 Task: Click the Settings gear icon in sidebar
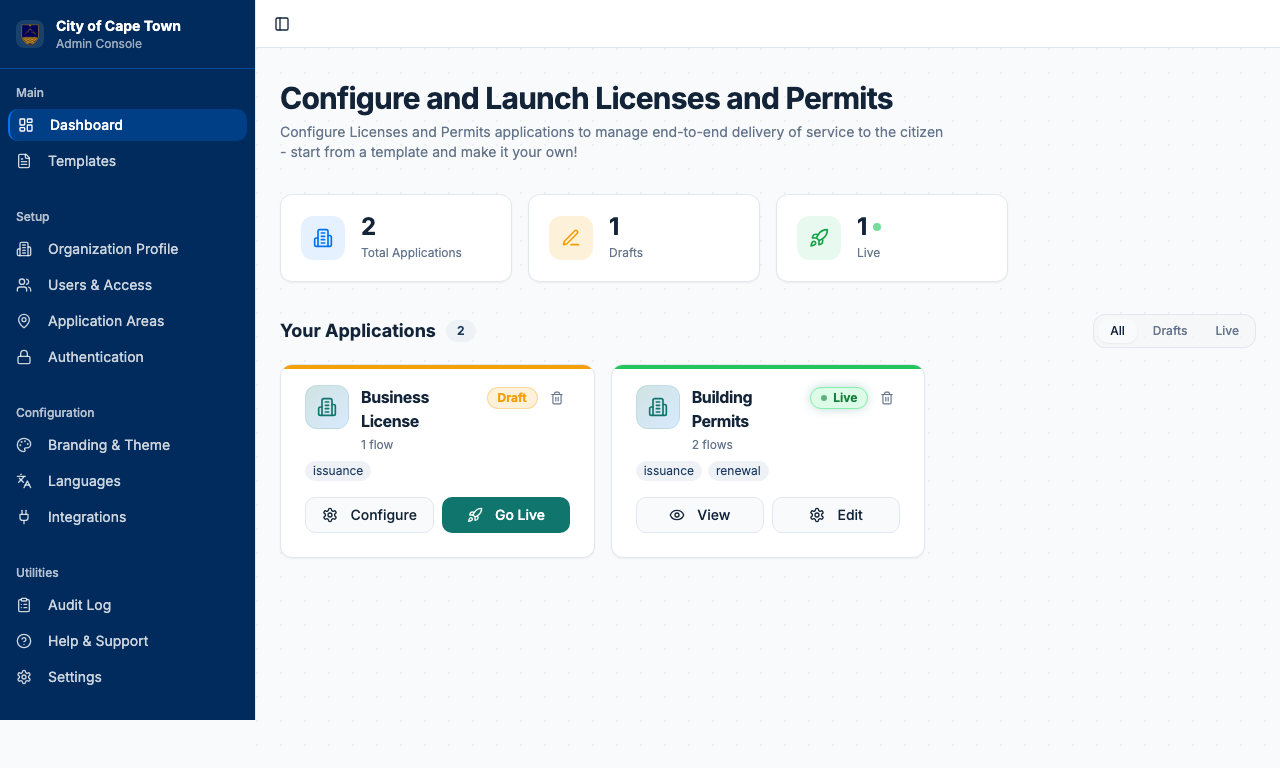click(24, 677)
